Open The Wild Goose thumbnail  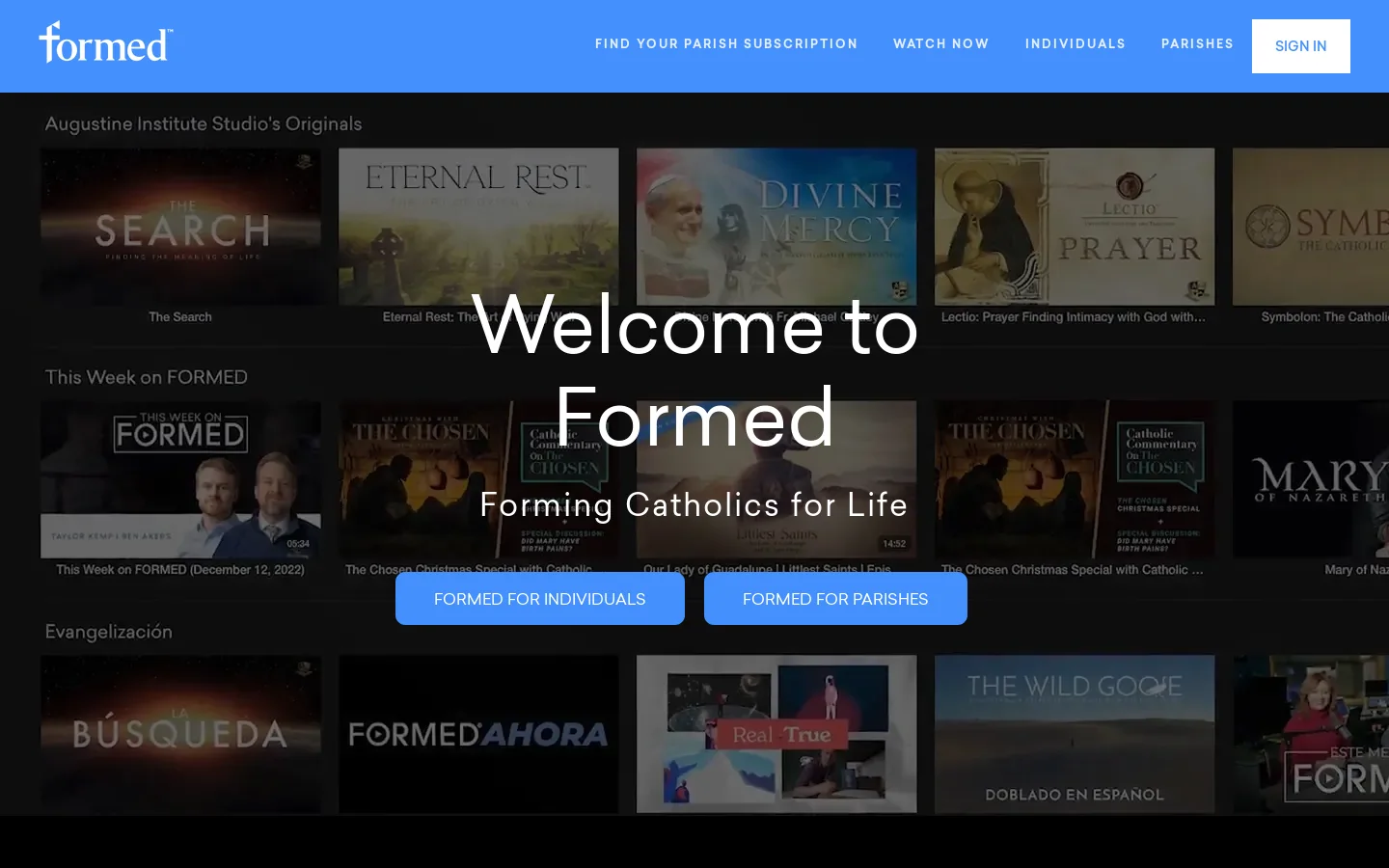point(1075,734)
